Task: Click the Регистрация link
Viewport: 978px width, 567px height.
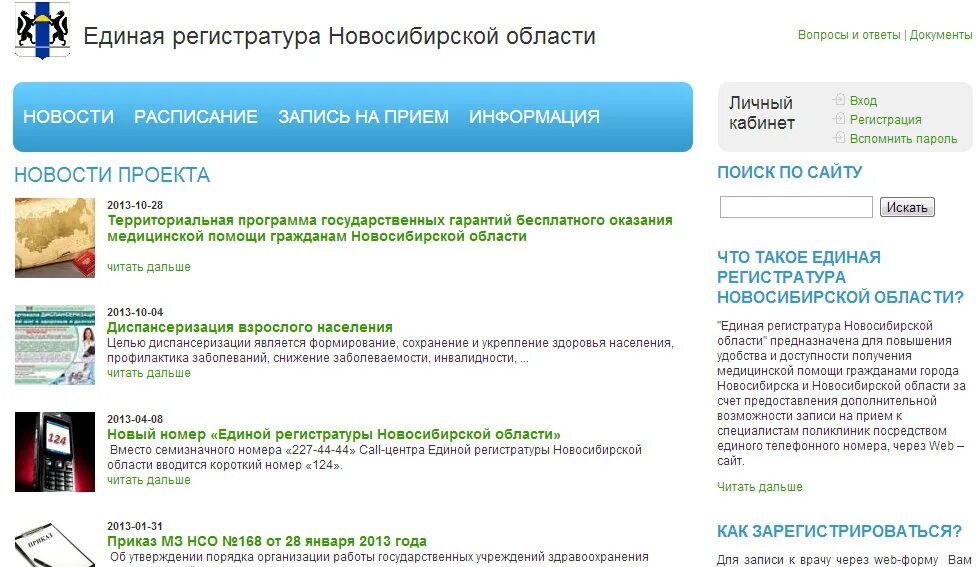Action: click(885, 119)
